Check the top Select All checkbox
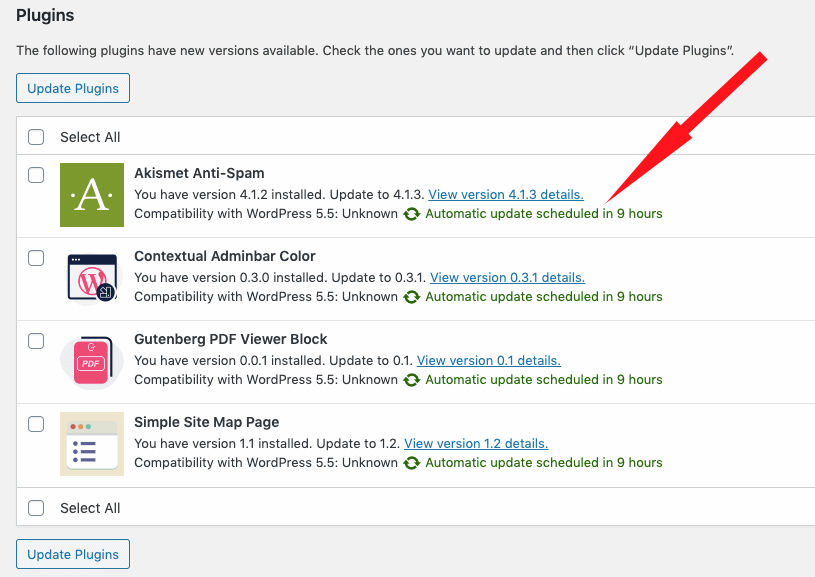The image size is (815, 577). (x=36, y=137)
